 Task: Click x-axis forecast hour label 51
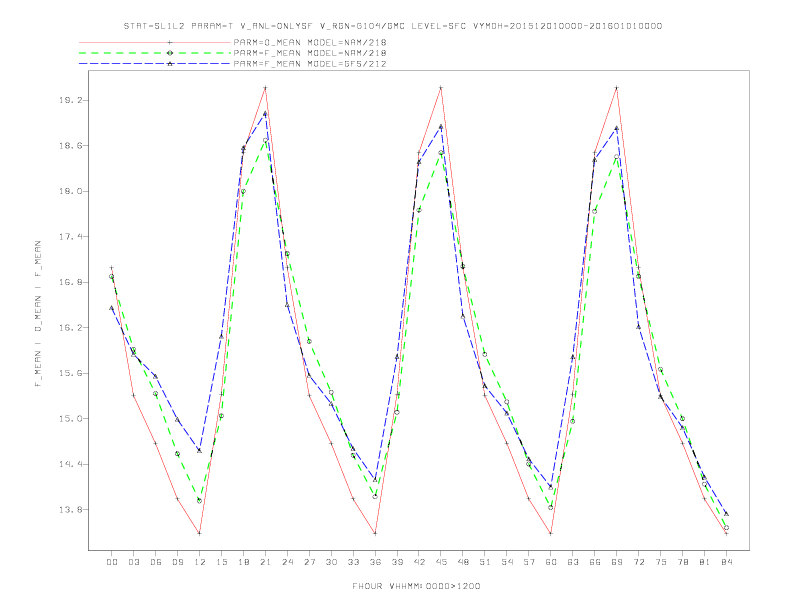pyautogui.click(x=485, y=562)
